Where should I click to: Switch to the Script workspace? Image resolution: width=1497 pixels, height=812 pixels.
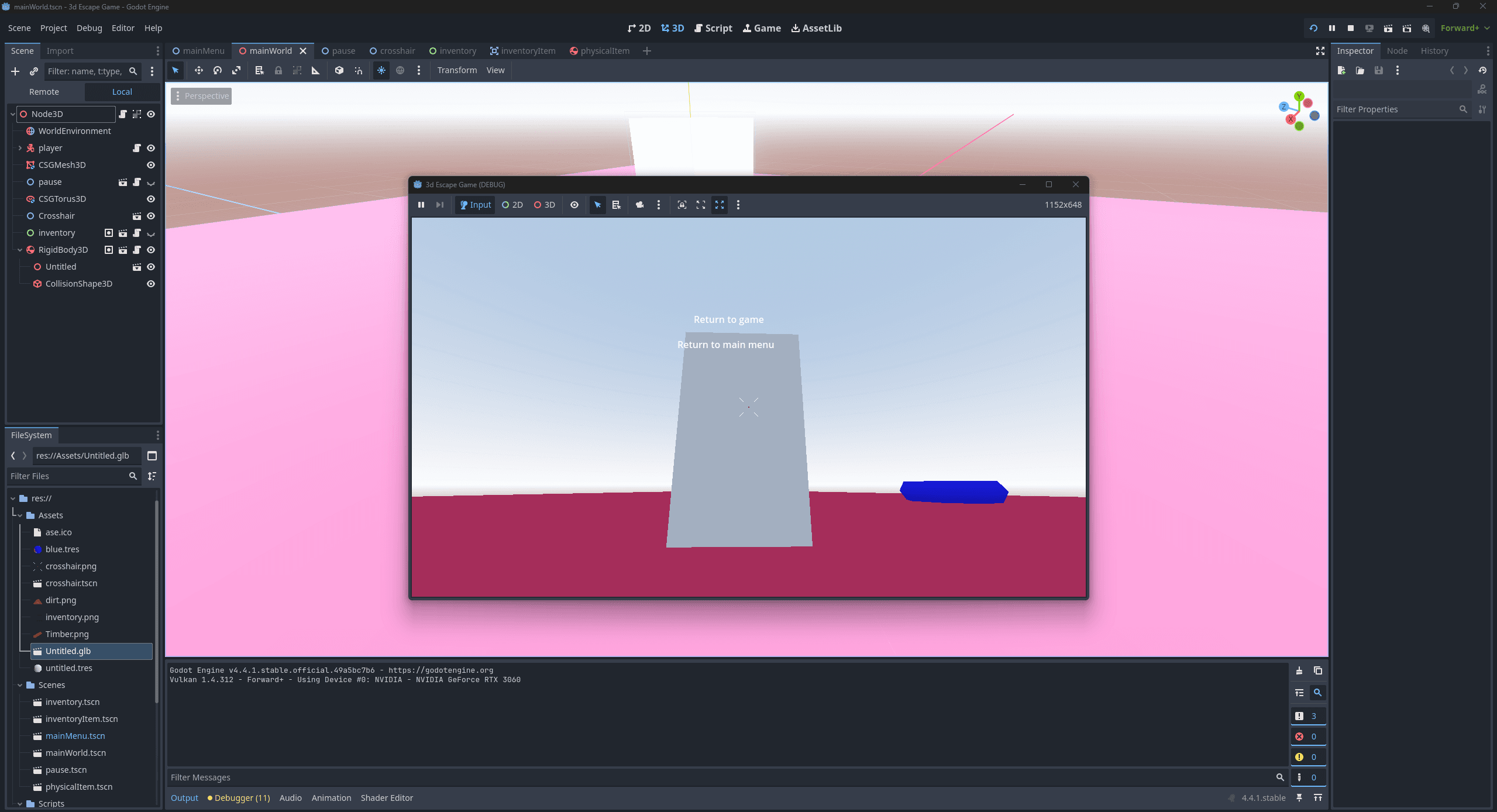(x=713, y=28)
